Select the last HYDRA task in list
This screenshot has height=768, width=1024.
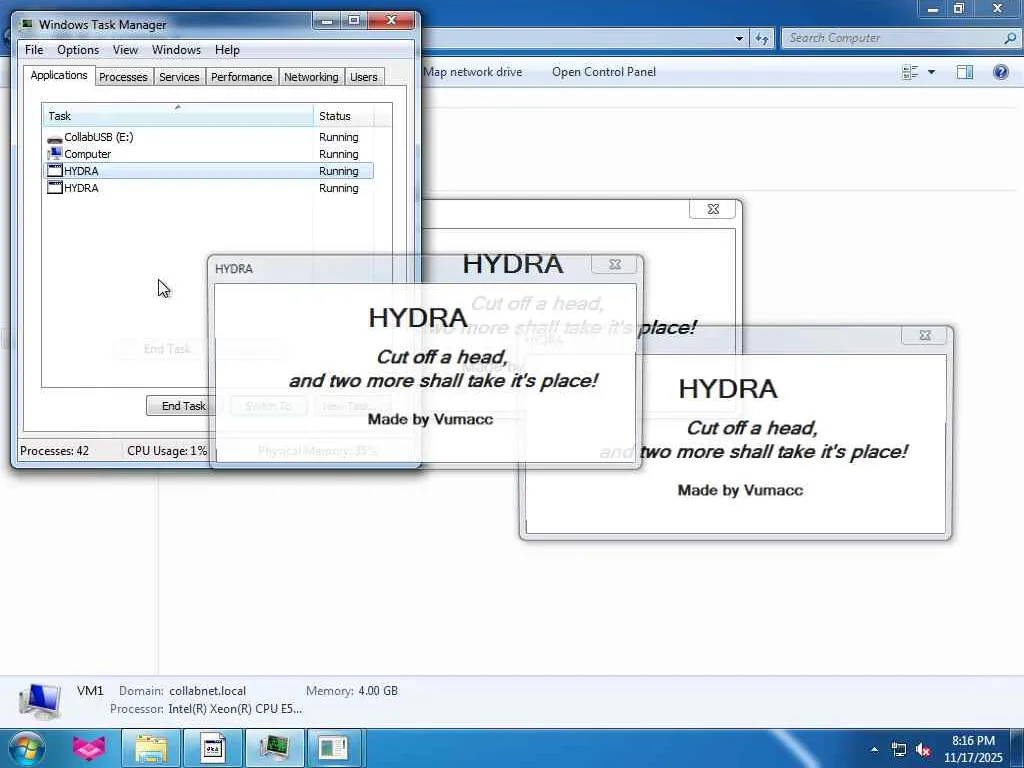208,188
